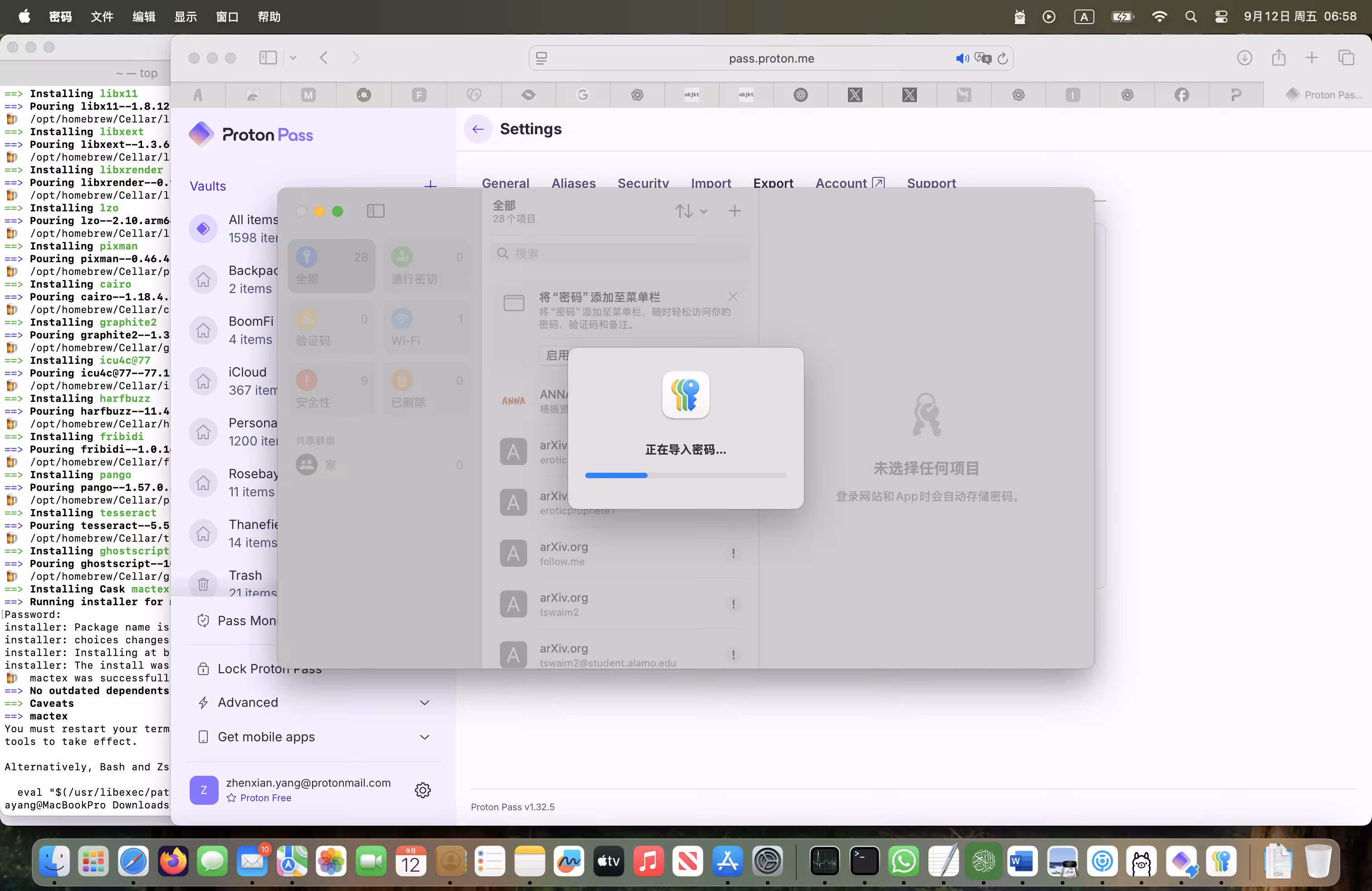Open Safari sidebar options dropdown arrow
The image size is (1372, 891).
(293, 58)
